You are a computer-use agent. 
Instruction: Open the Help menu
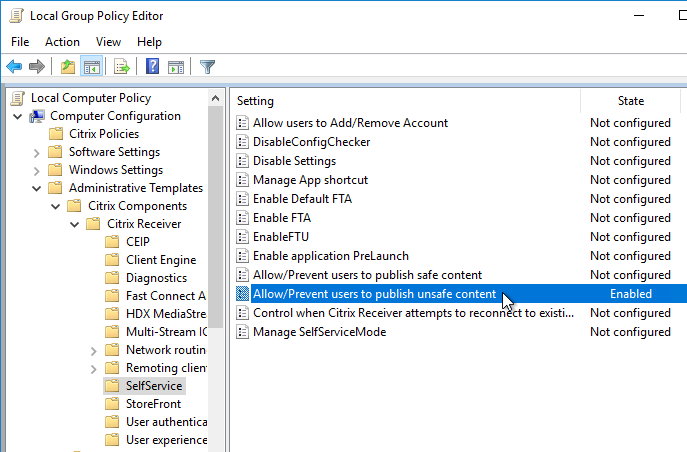(x=149, y=42)
